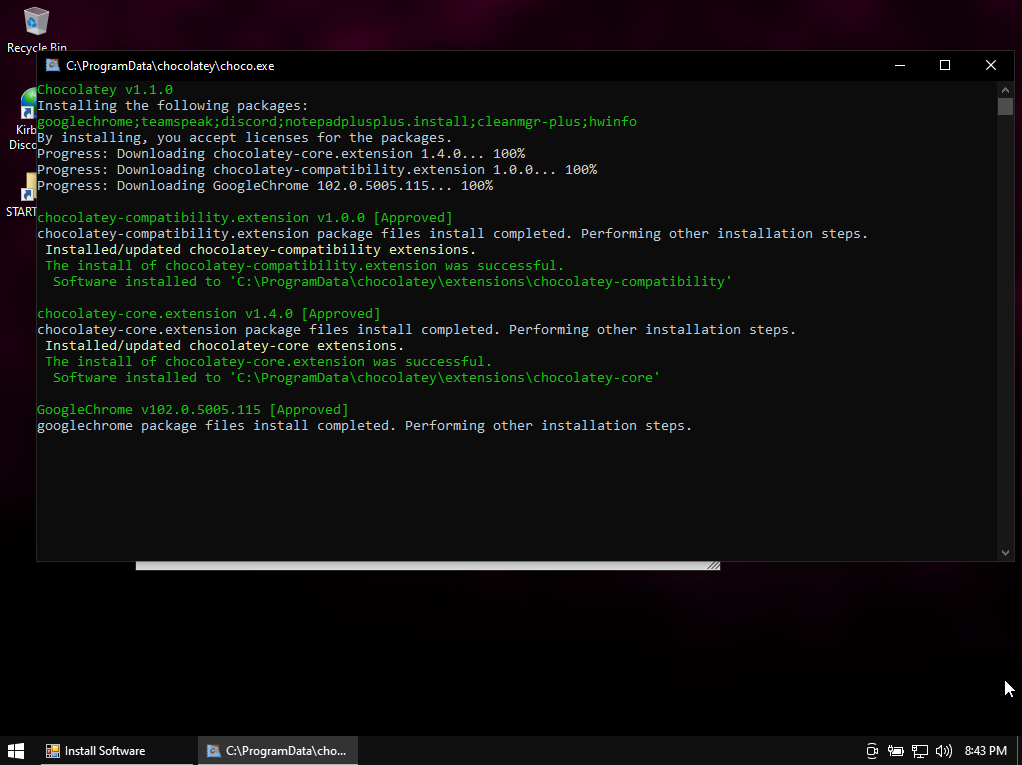This screenshot has height=765, width=1022.
Task: Click the extensions\chocolatey-core install path line
Action: tap(357, 377)
